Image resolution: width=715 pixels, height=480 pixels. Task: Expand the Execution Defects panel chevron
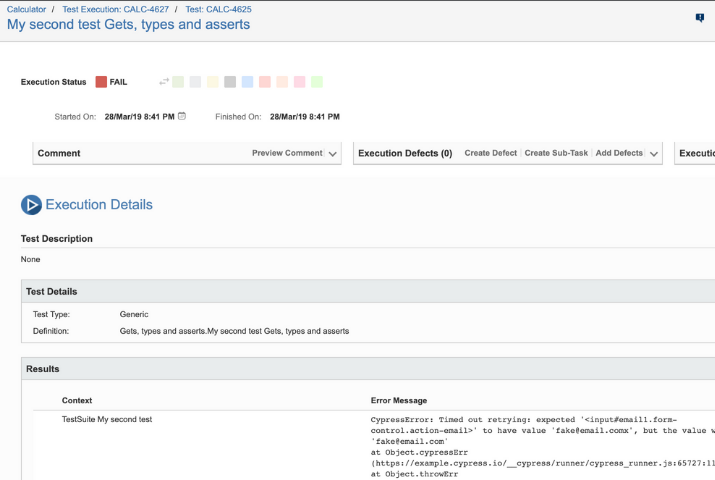pos(654,154)
